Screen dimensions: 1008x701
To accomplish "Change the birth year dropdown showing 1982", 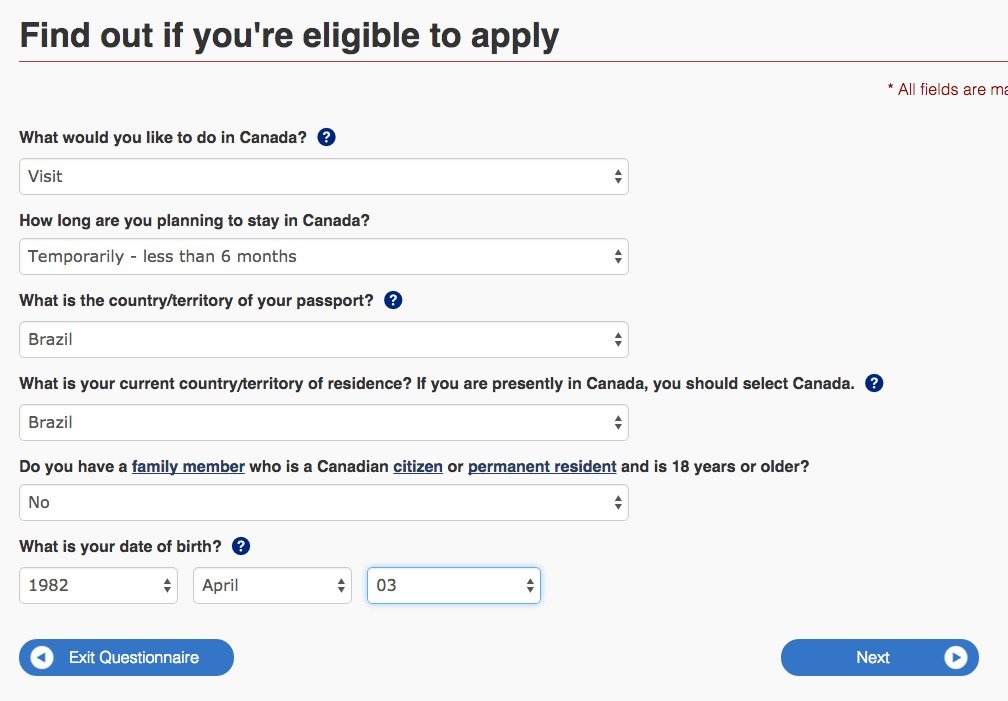I will click(x=98, y=585).
